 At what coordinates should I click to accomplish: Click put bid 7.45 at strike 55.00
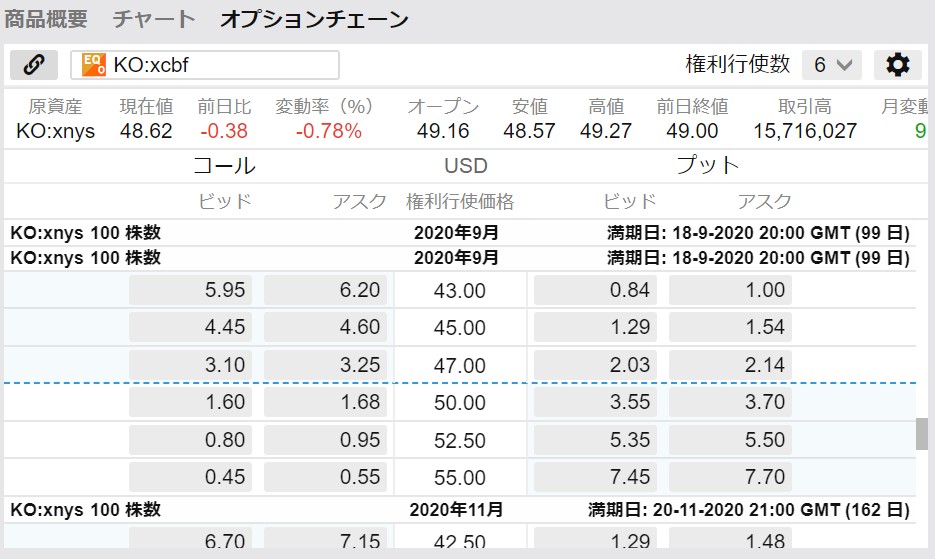click(595, 477)
